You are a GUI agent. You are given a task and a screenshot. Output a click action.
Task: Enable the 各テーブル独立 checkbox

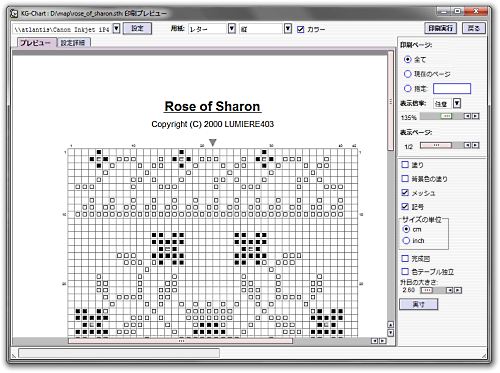click(x=405, y=271)
